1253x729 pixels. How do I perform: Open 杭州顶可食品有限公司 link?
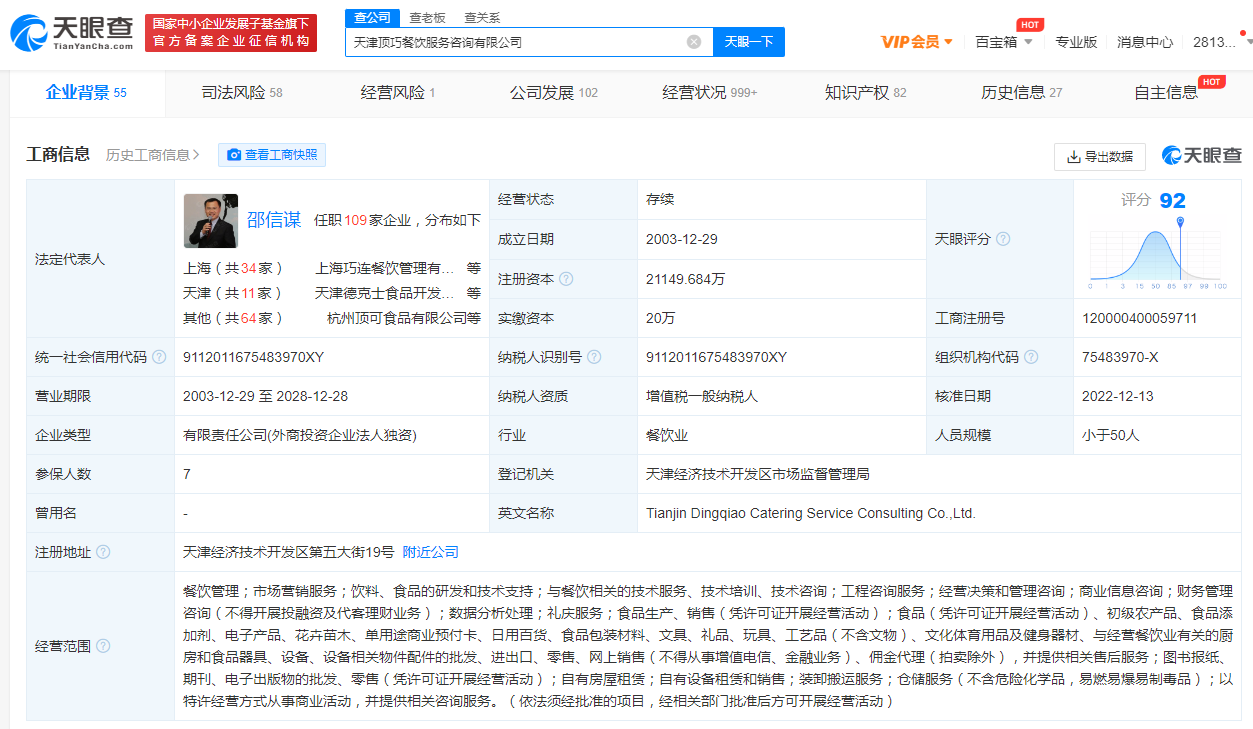tap(397, 318)
